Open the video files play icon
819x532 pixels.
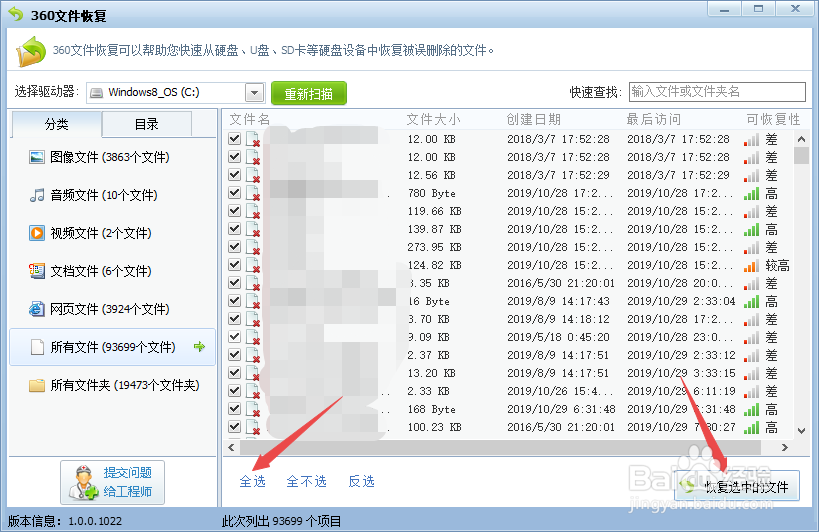click(37, 233)
